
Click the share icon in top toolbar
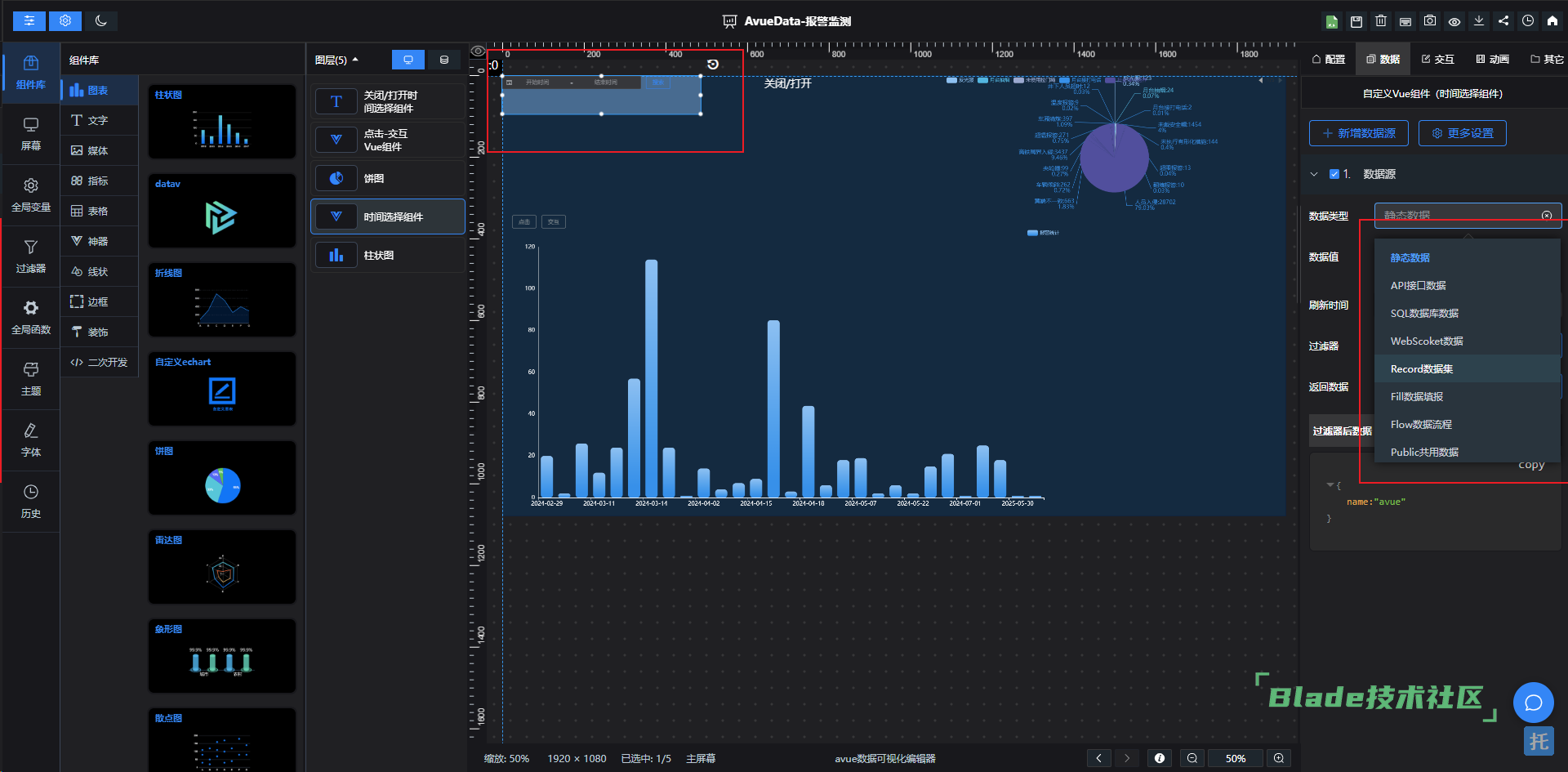click(1503, 21)
